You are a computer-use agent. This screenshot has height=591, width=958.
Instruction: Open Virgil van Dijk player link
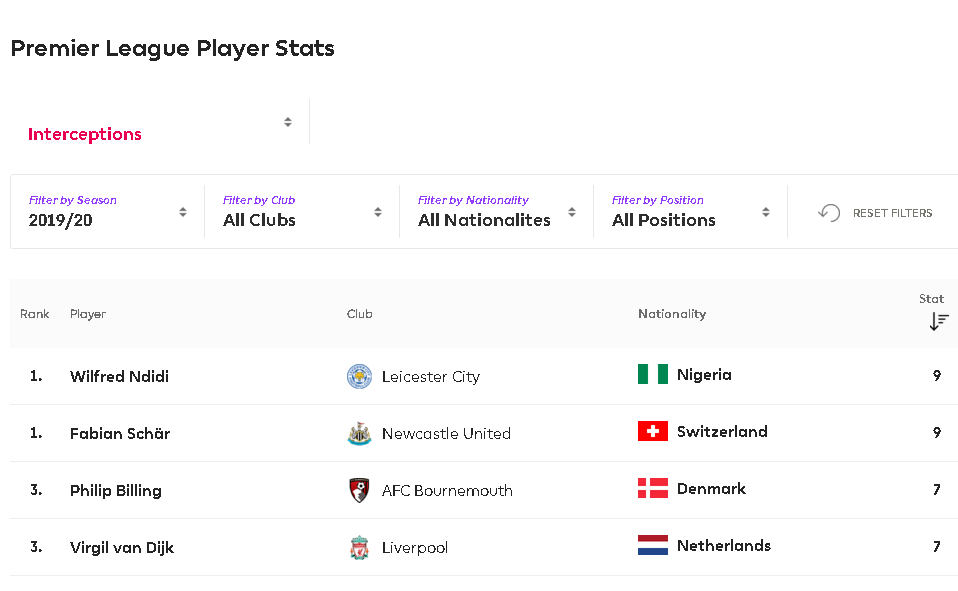(122, 548)
